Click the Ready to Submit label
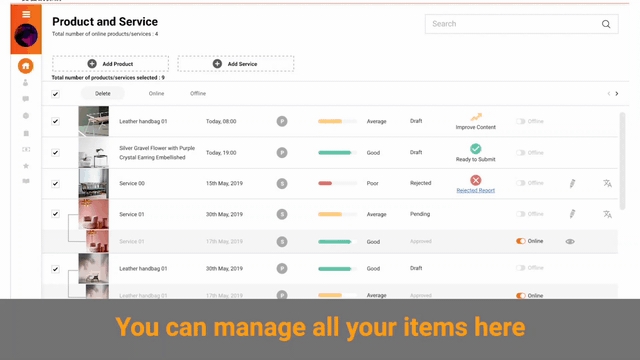Screen dimensions: 640x360 point(476,160)
